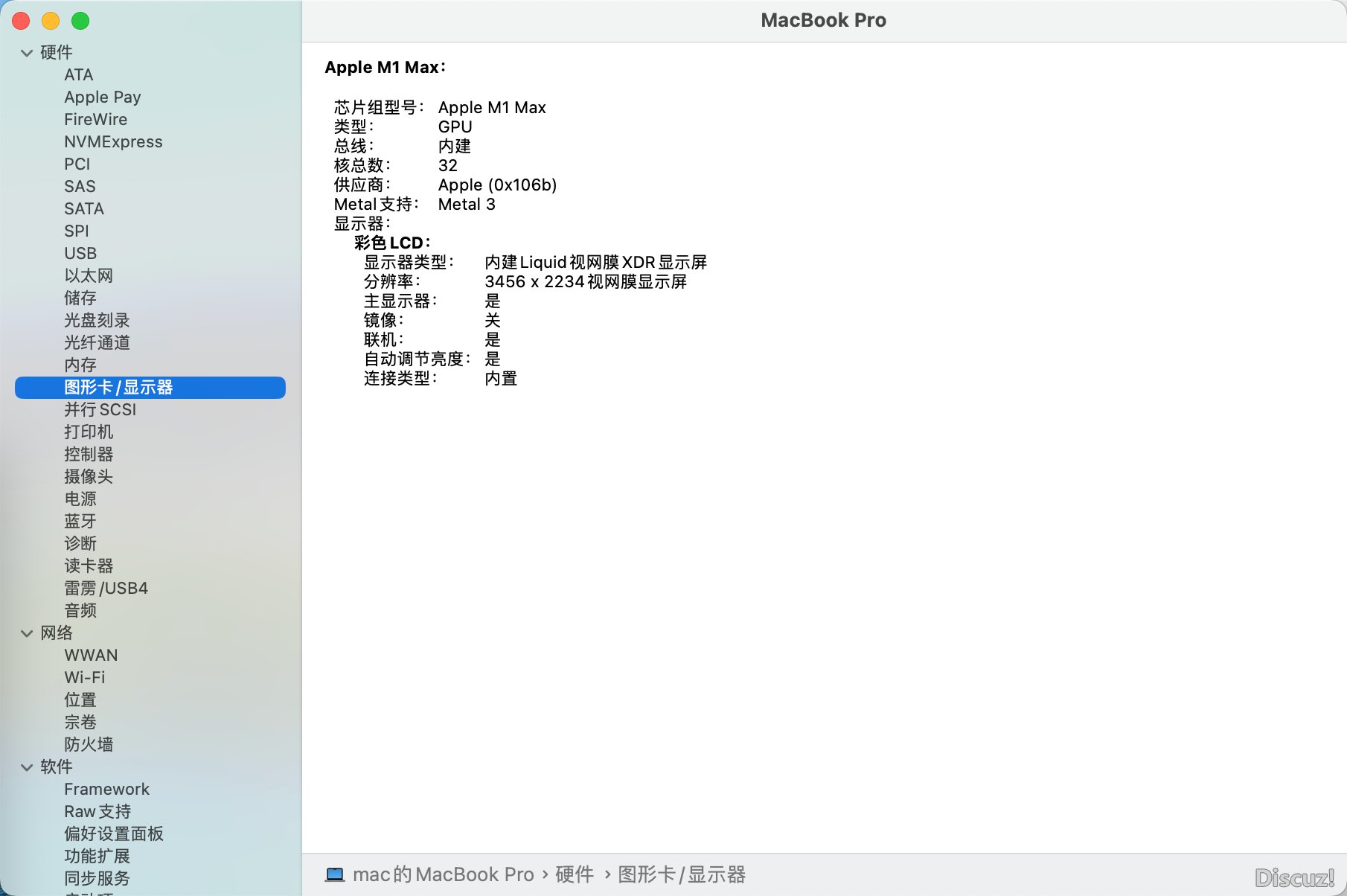Select 诊断 in the sidebar
Image resolution: width=1347 pixels, height=896 pixels.
(80, 544)
